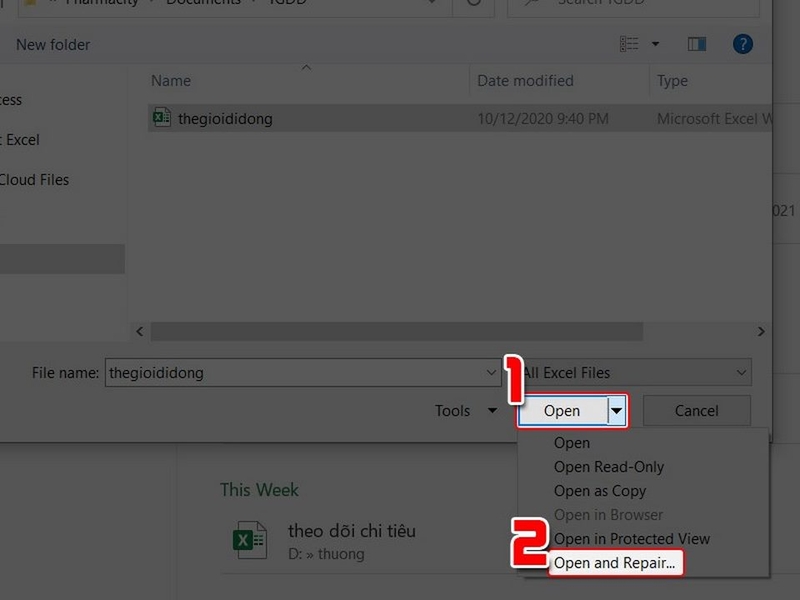800x600 pixels.
Task: Click the D: » thuong path text
Action: (327, 554)
